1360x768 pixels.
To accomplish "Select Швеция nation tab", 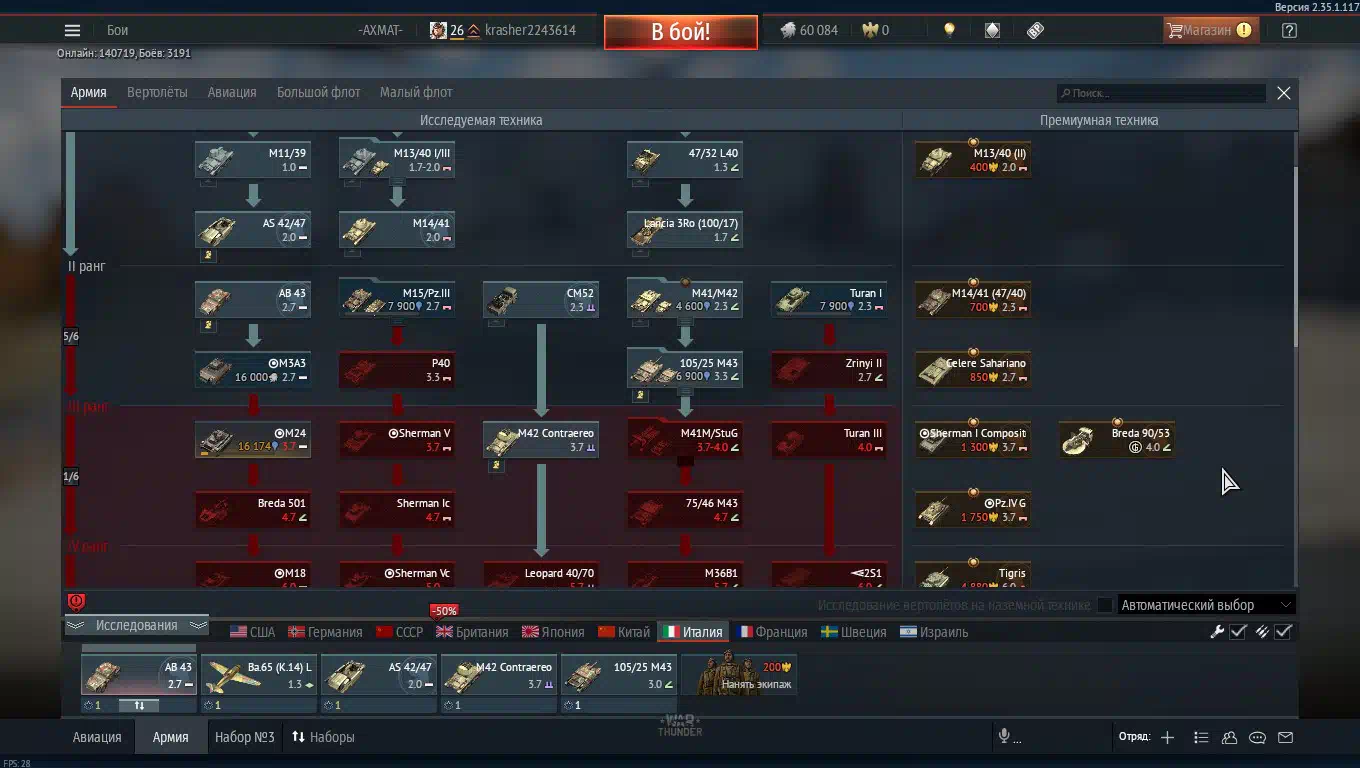I will tap(853, 632).
